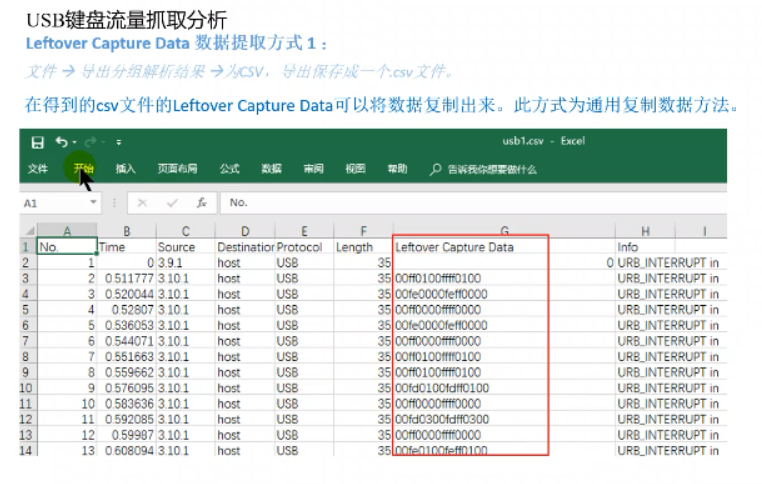This screenshot has height=484, width=762.
Task: Select column F header
Action: (363, 231)
